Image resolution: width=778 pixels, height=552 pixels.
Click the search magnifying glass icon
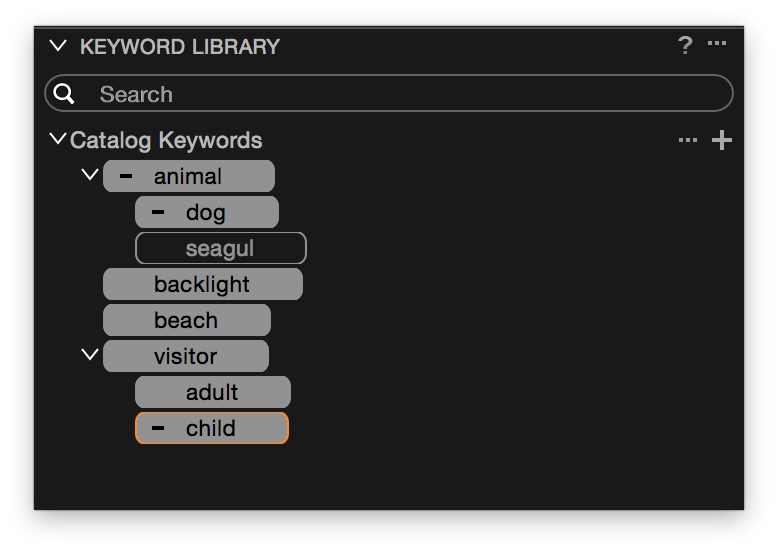(x=64, y=93)
